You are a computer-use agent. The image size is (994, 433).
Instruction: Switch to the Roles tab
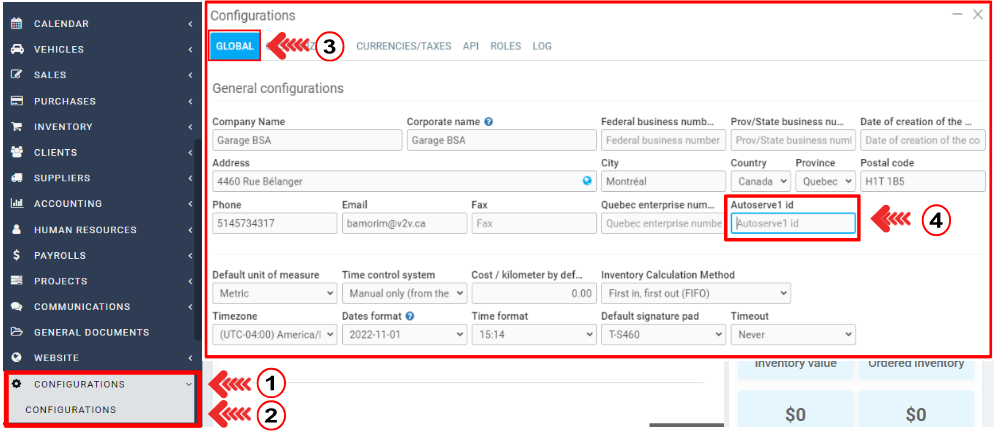point(505,46)
